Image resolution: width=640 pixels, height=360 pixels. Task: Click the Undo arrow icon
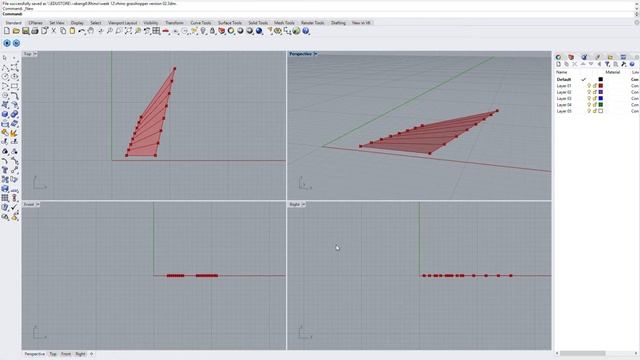coord(82,31)
